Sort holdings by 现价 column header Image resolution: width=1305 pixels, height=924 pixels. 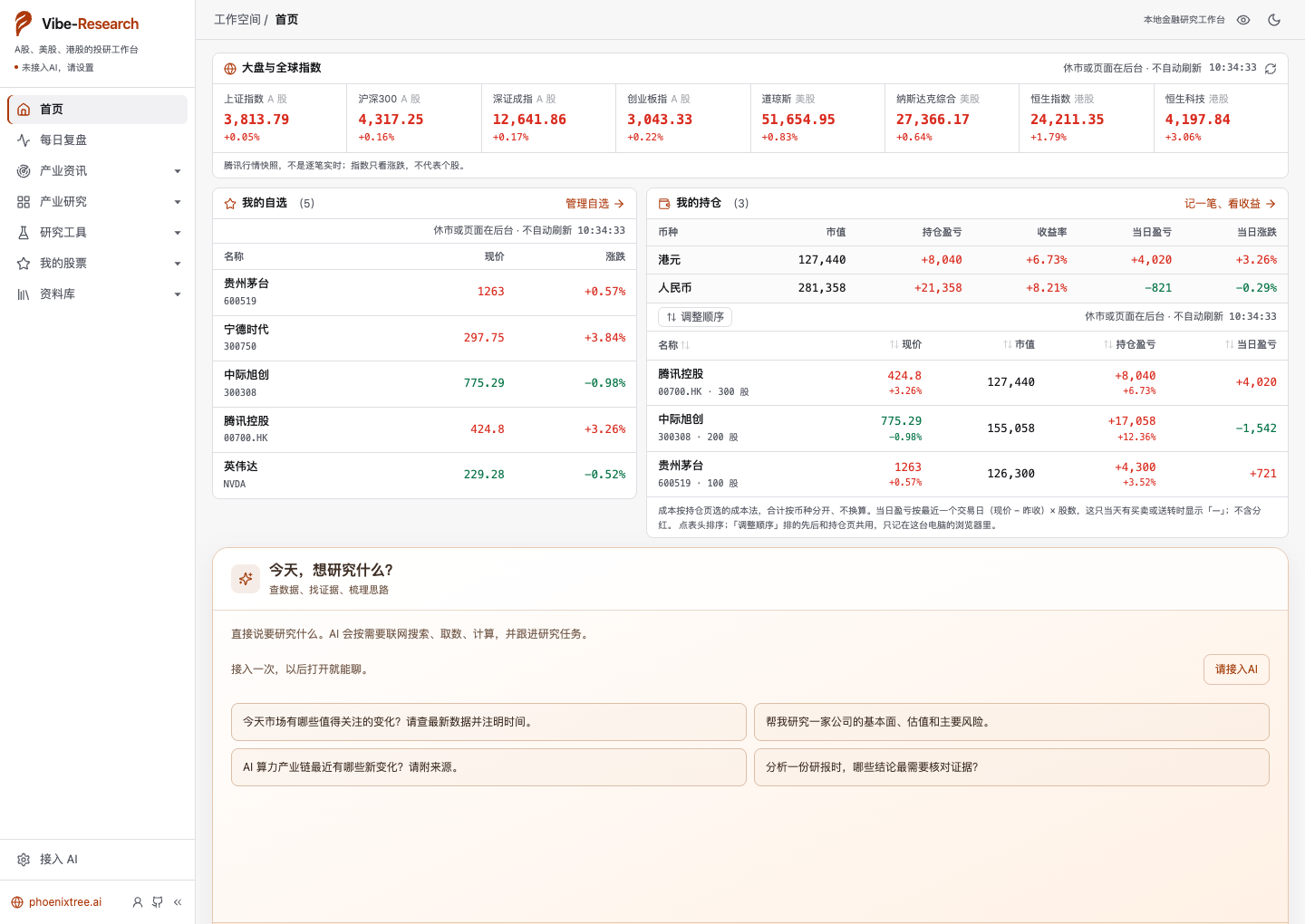(x=905, y=345)
